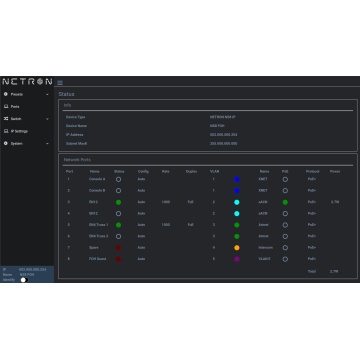Click the PoE indicator for Console A row
Viewport: 360px width, 360px height.
tap(285, 179)
